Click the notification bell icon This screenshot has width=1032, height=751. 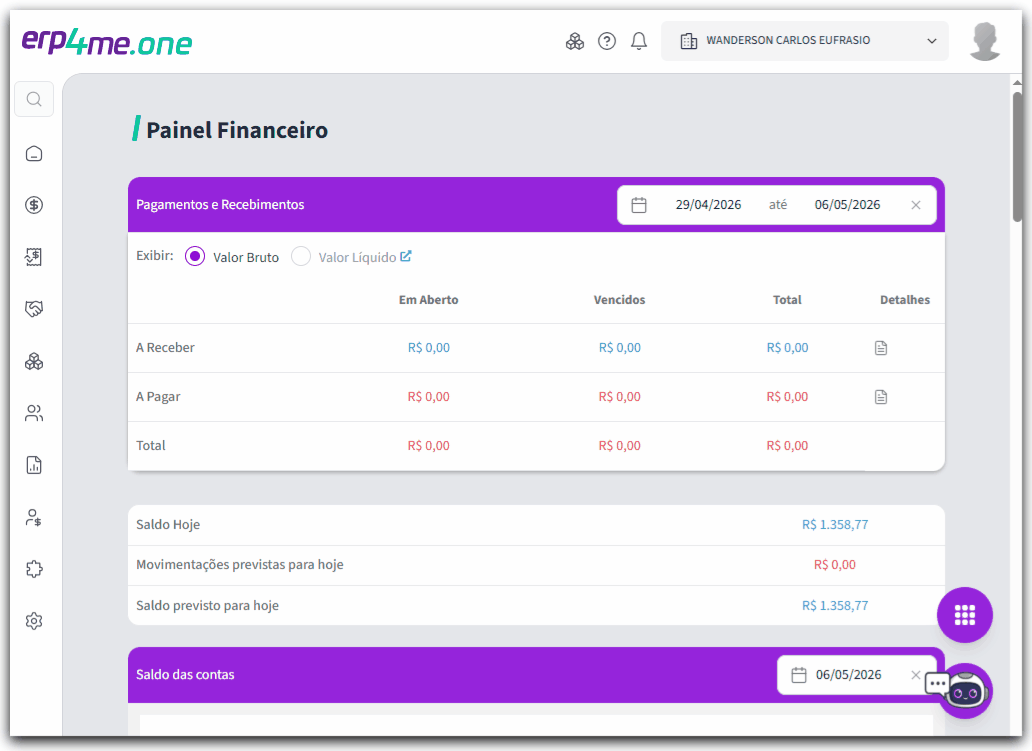pos(638,41)
